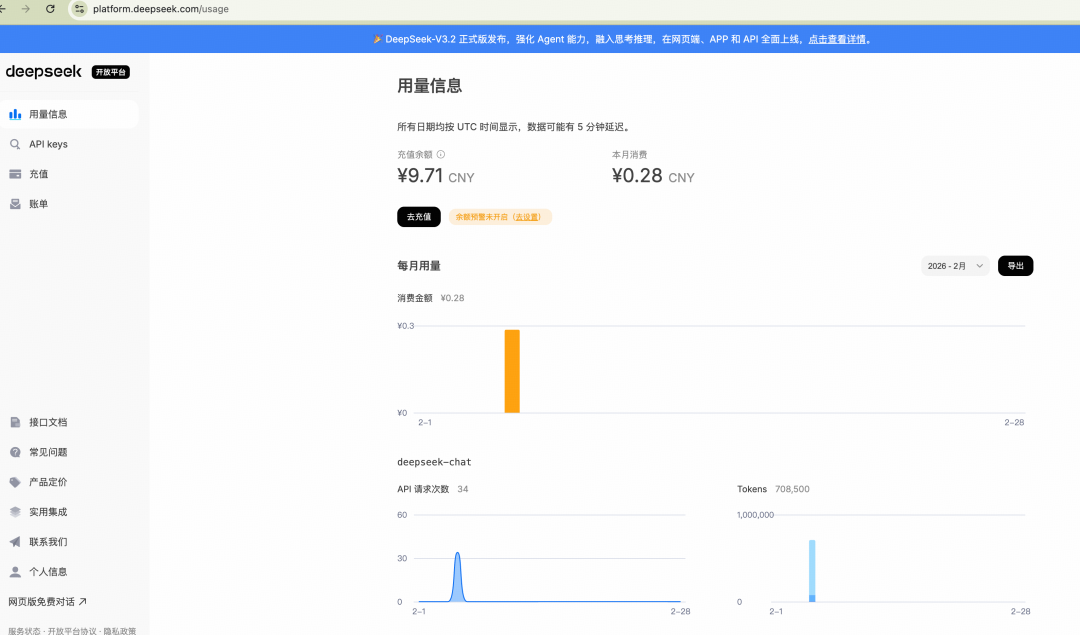The image size is (1080, 635).
Task: Click the API keys magnifier icon
Action: [15, 144]
